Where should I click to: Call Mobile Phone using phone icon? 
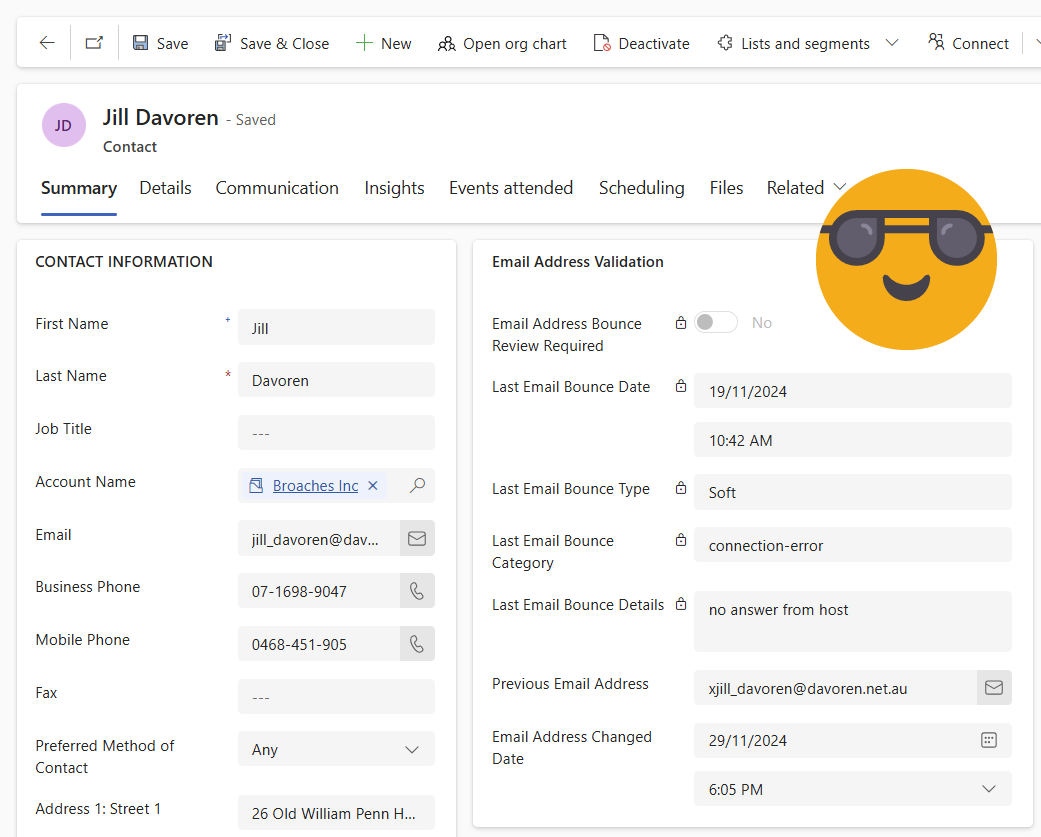(417, 644)
